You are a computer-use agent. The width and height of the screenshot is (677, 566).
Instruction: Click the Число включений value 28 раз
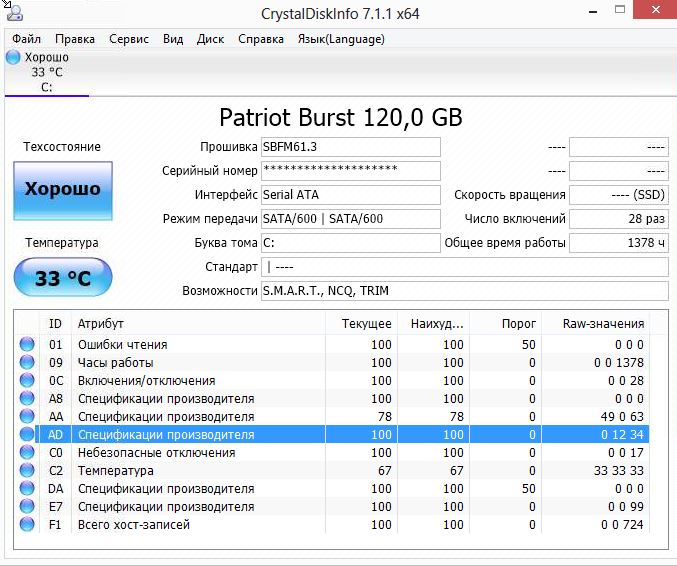619,219
